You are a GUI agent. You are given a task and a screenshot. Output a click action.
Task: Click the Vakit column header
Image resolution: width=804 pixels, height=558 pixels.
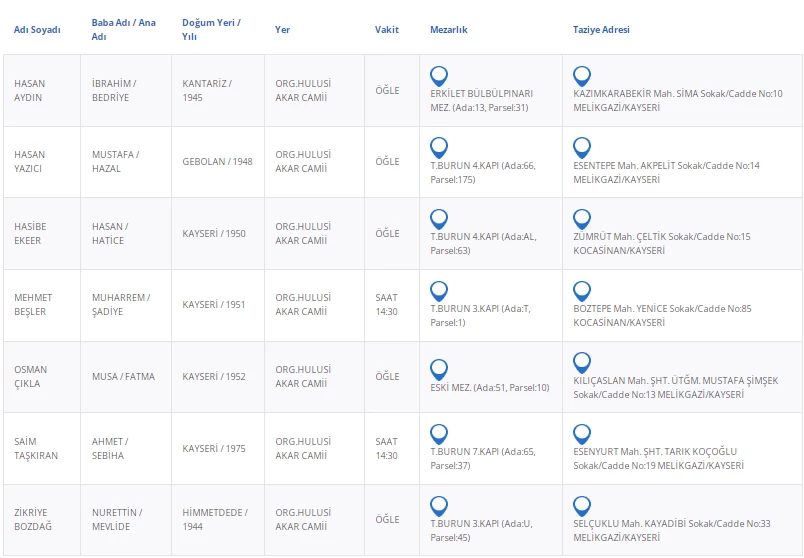[x=387, y=30]
